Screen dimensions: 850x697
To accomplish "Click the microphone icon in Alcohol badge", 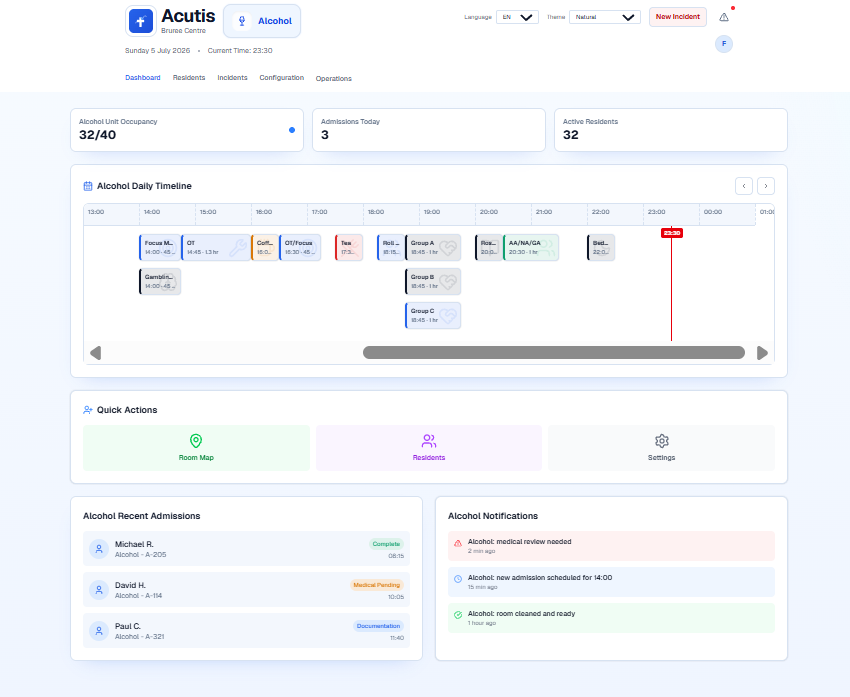I will click(242, 21).
